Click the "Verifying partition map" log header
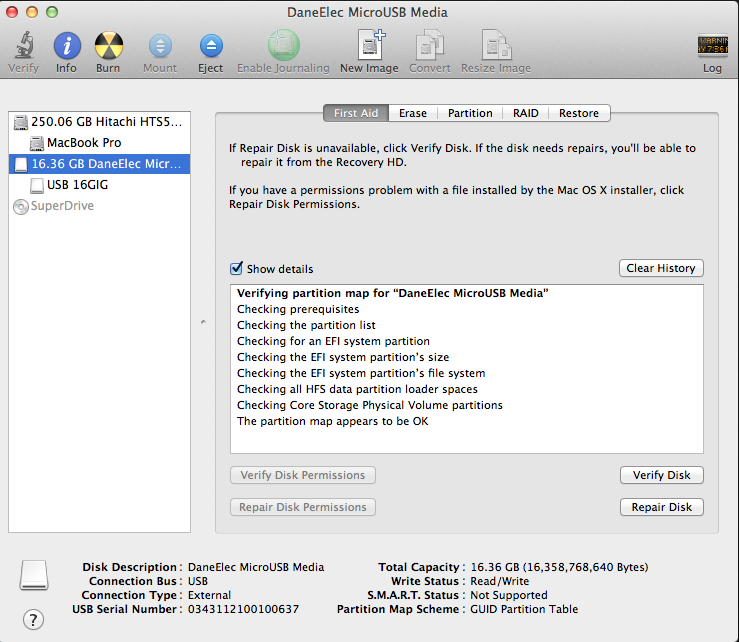739x642 pixels. (x=393, y=293)
